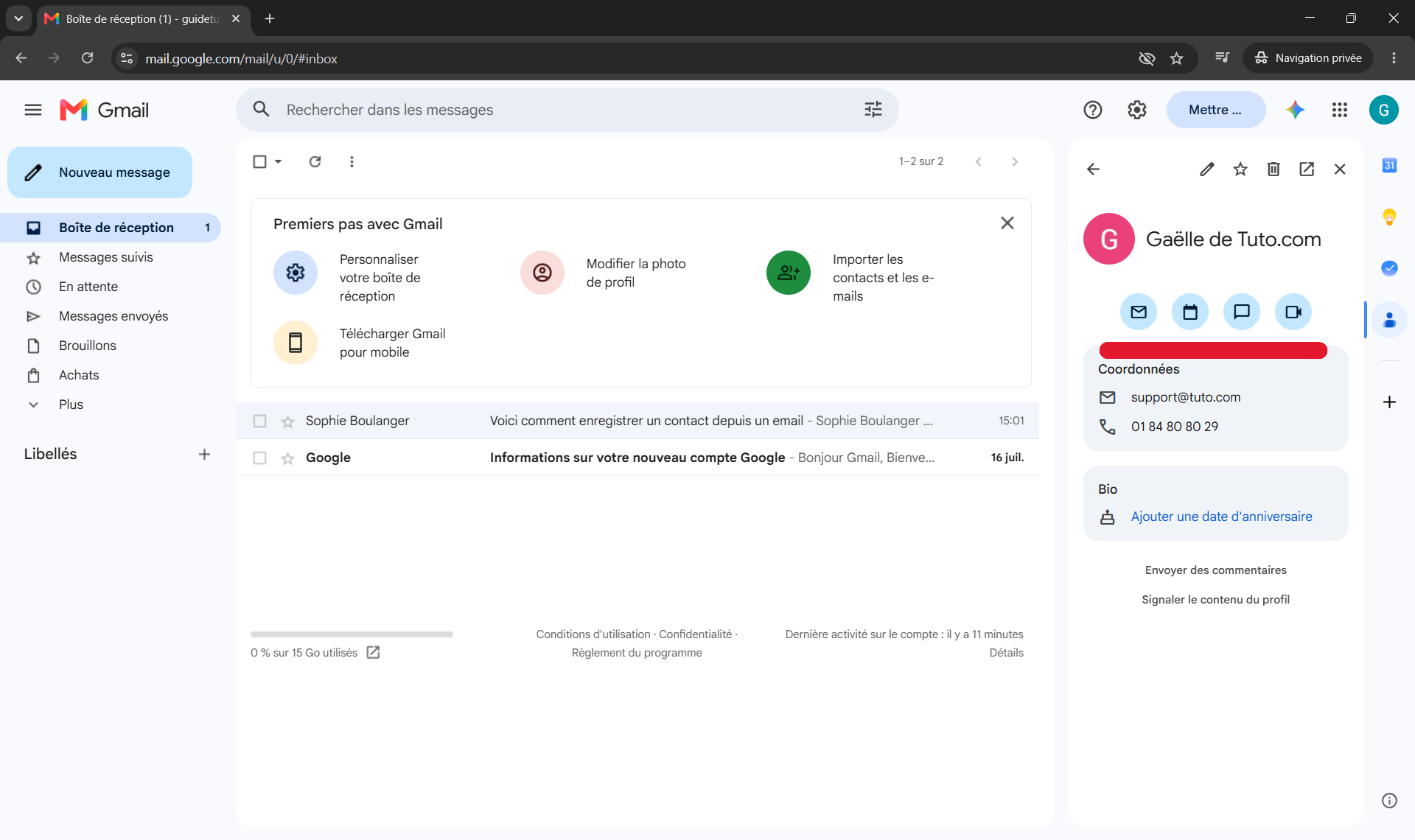
Task: Open the select dropdown arrow
Action: pyautogui.click(x=278, y=161)
